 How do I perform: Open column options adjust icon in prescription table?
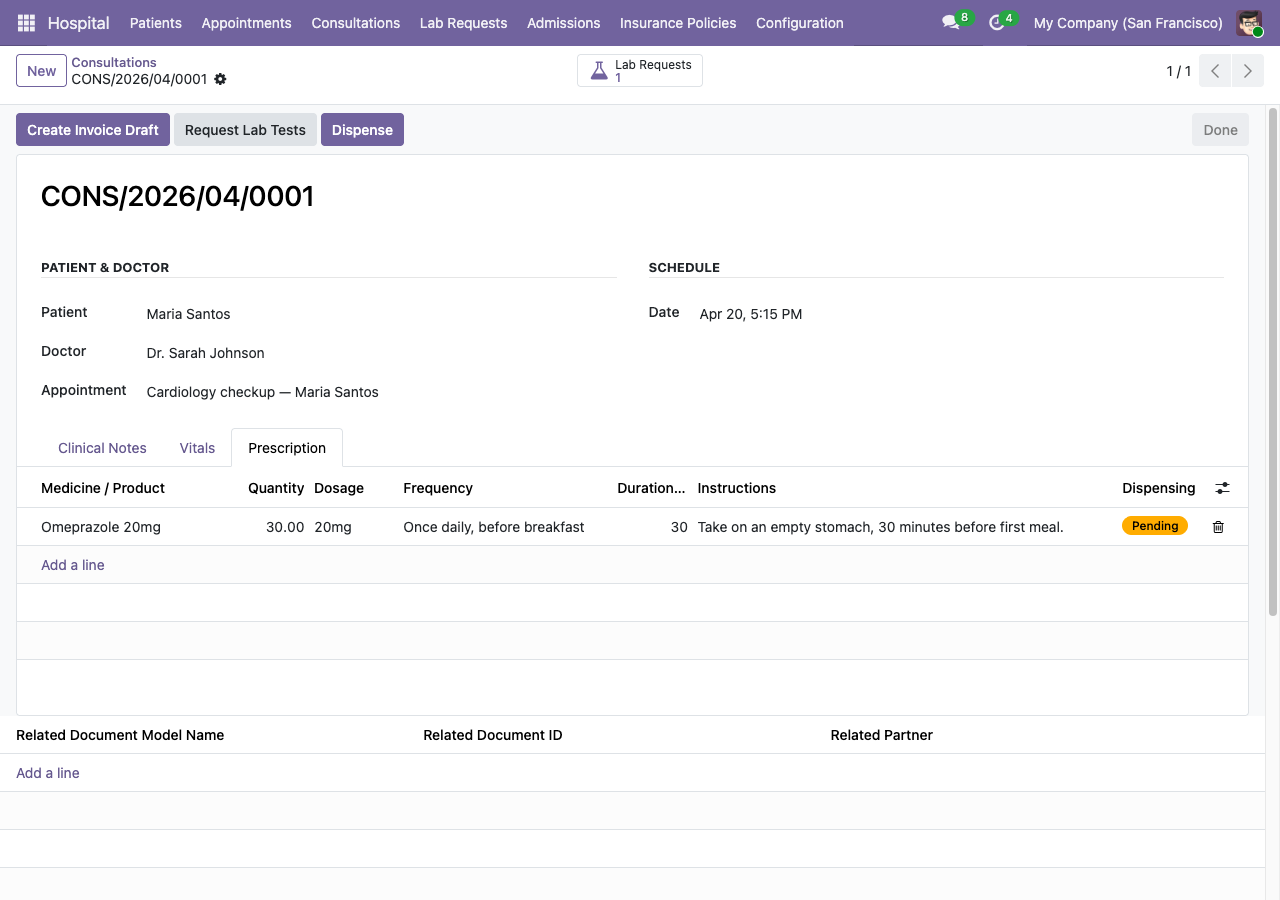(1222, 488)
